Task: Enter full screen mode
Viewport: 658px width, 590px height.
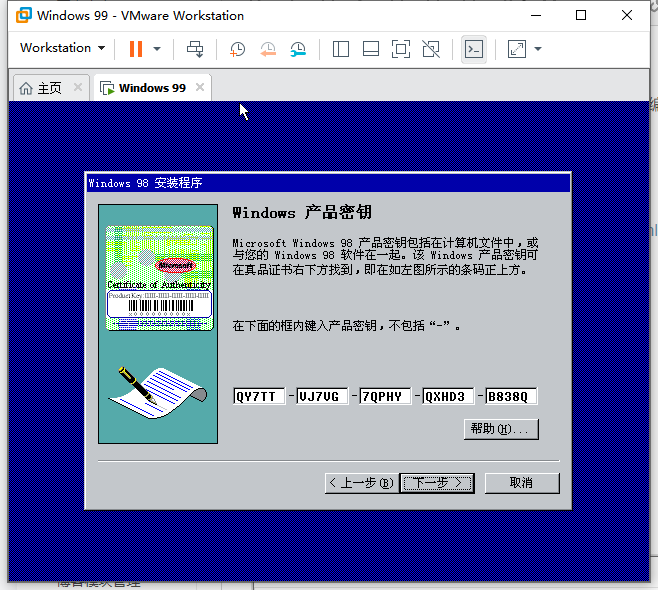Action: (401, 49)
